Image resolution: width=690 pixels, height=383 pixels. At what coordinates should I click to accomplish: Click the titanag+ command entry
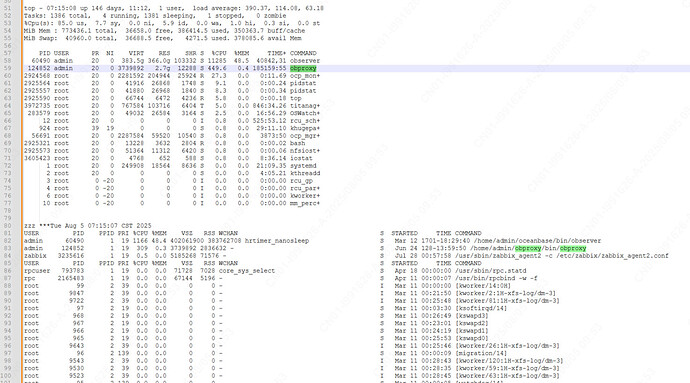[x=305, y=106]
